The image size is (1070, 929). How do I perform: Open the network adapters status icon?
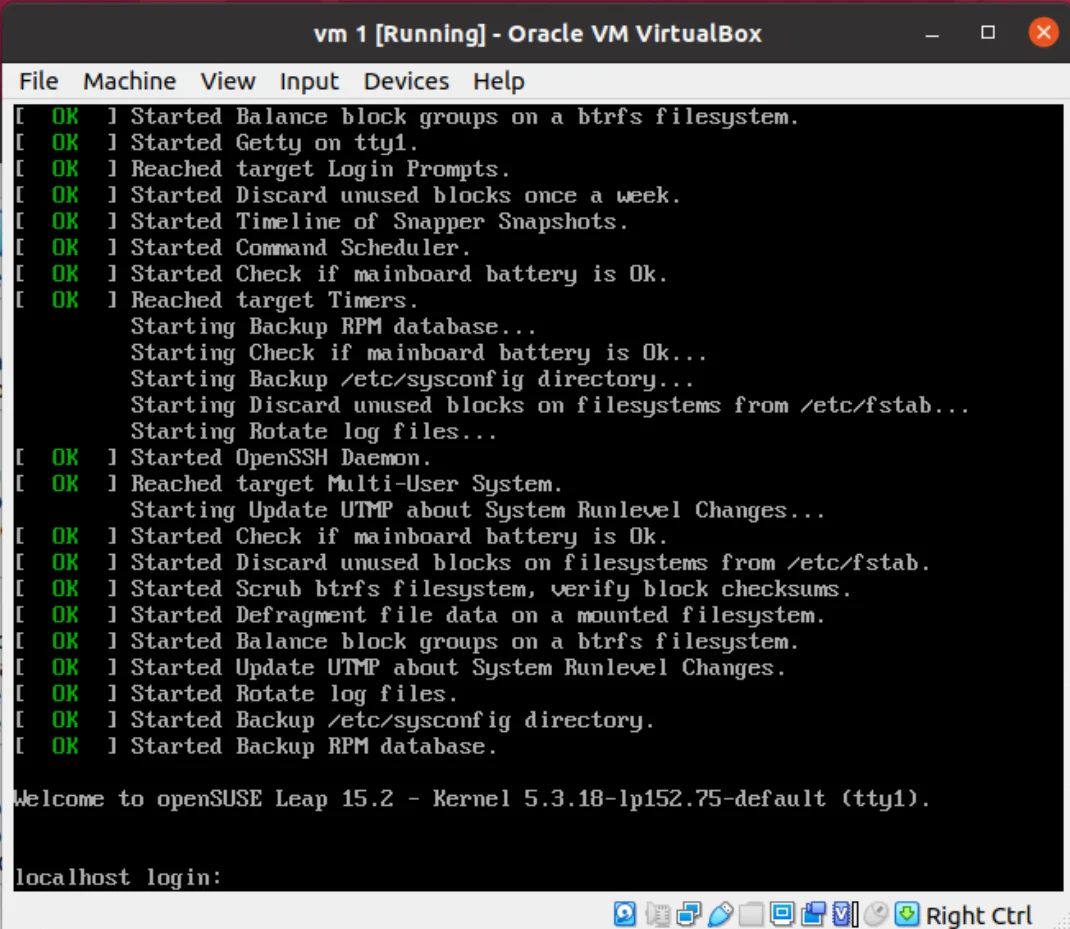point(689,914)
